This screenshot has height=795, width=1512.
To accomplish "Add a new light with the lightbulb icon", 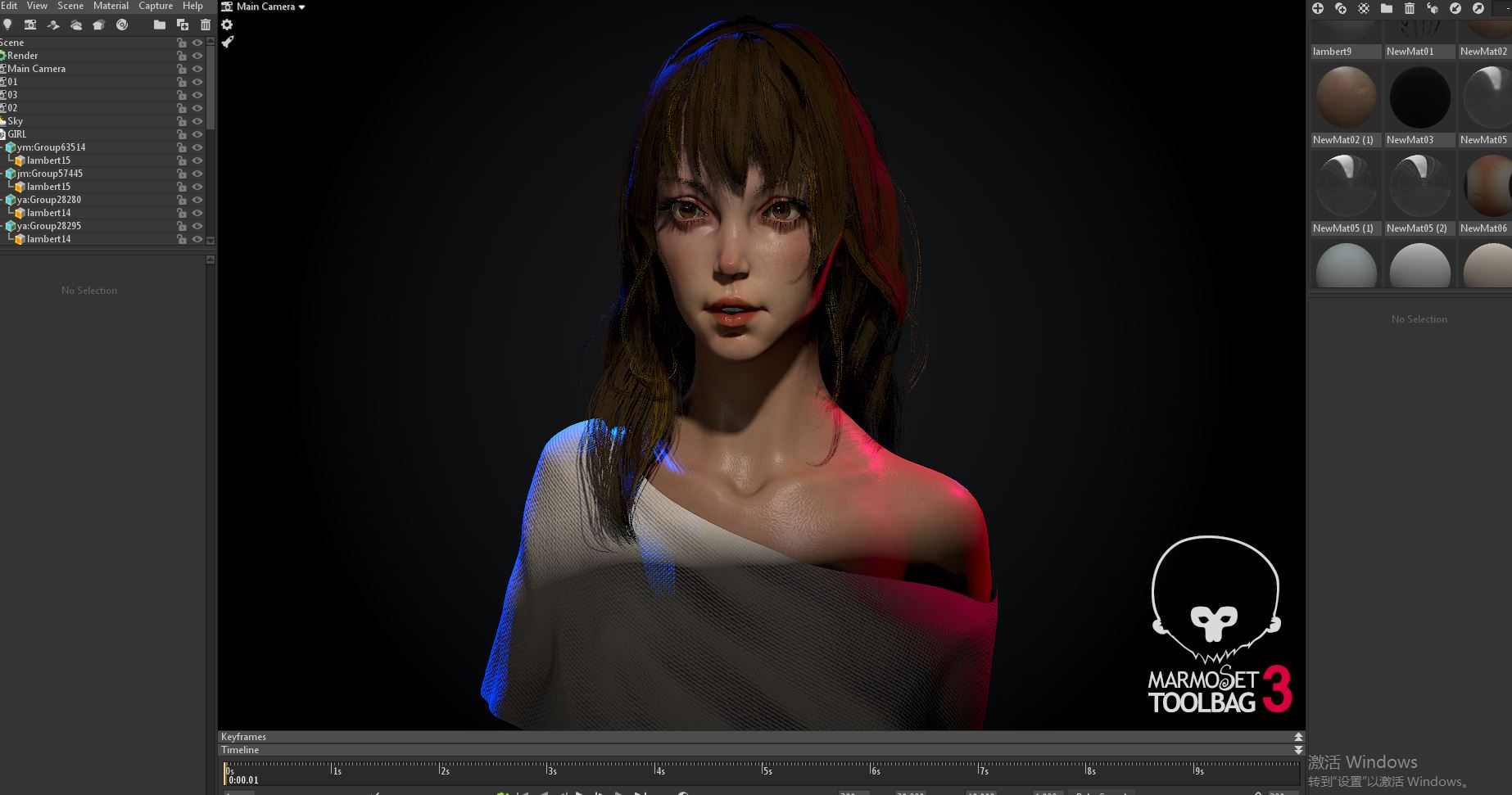I will click(7, 25).
